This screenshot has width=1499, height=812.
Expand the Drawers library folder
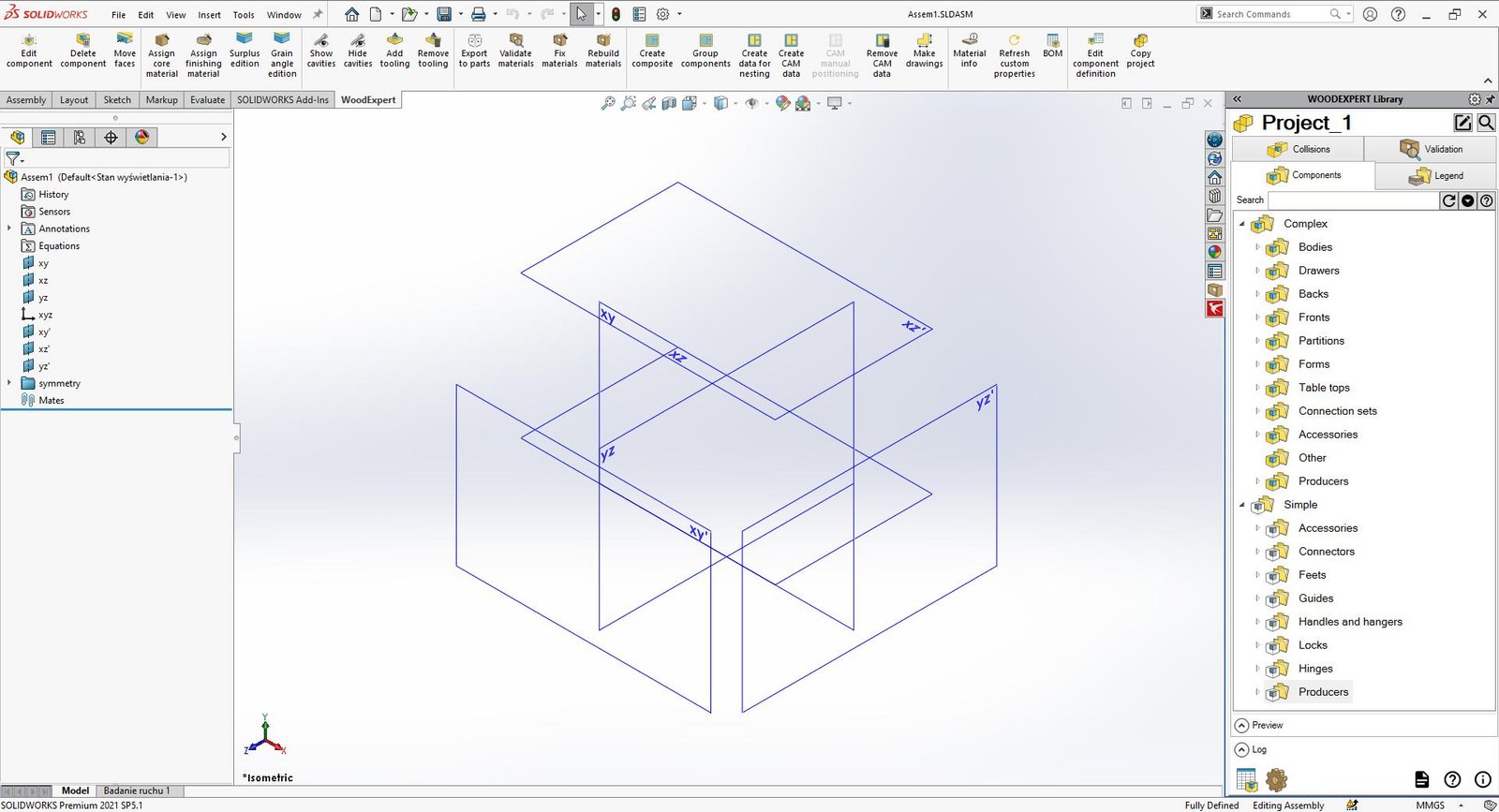point(1257,271)
